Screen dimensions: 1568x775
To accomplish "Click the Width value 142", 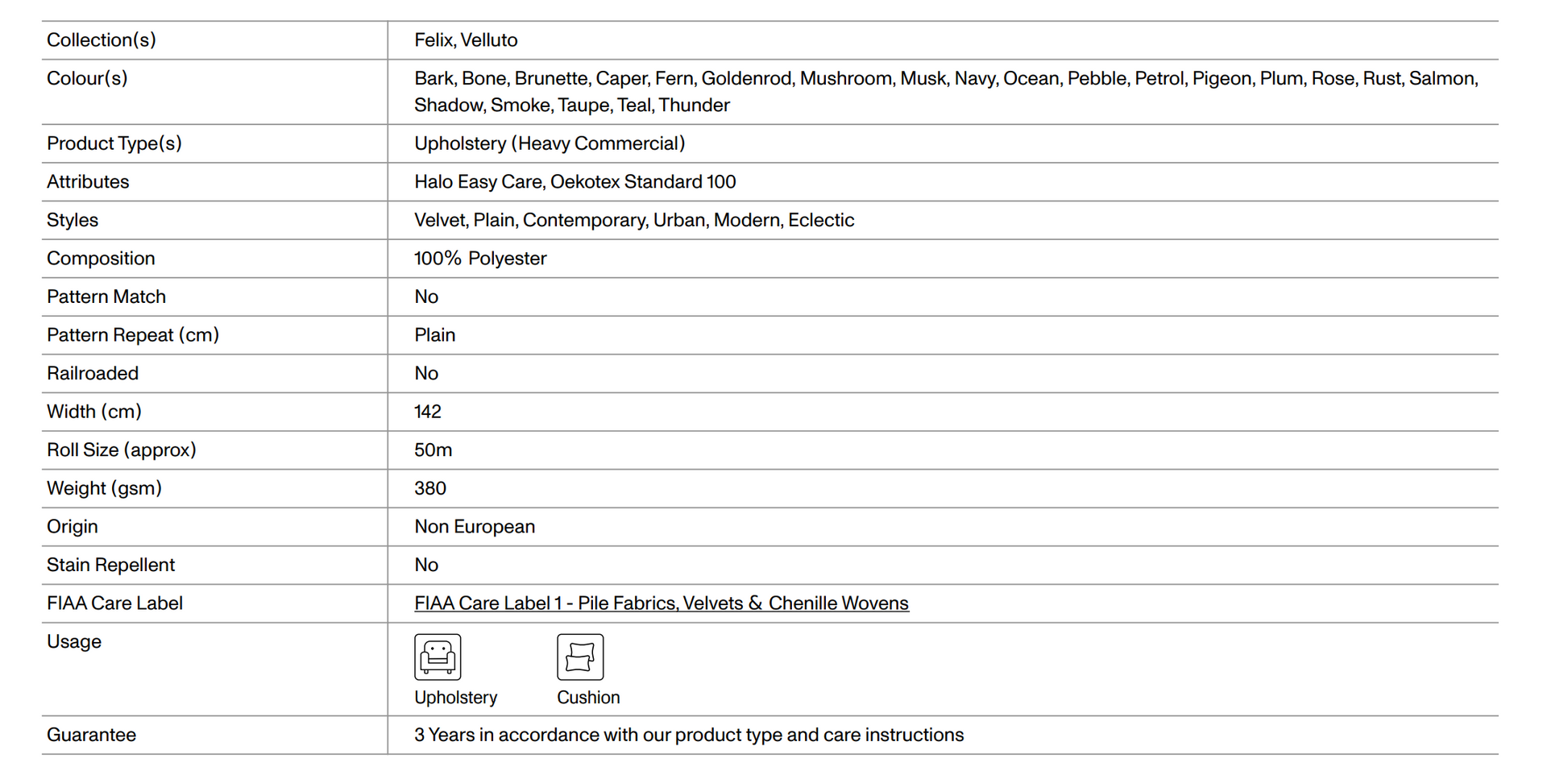I will [428, 412].
